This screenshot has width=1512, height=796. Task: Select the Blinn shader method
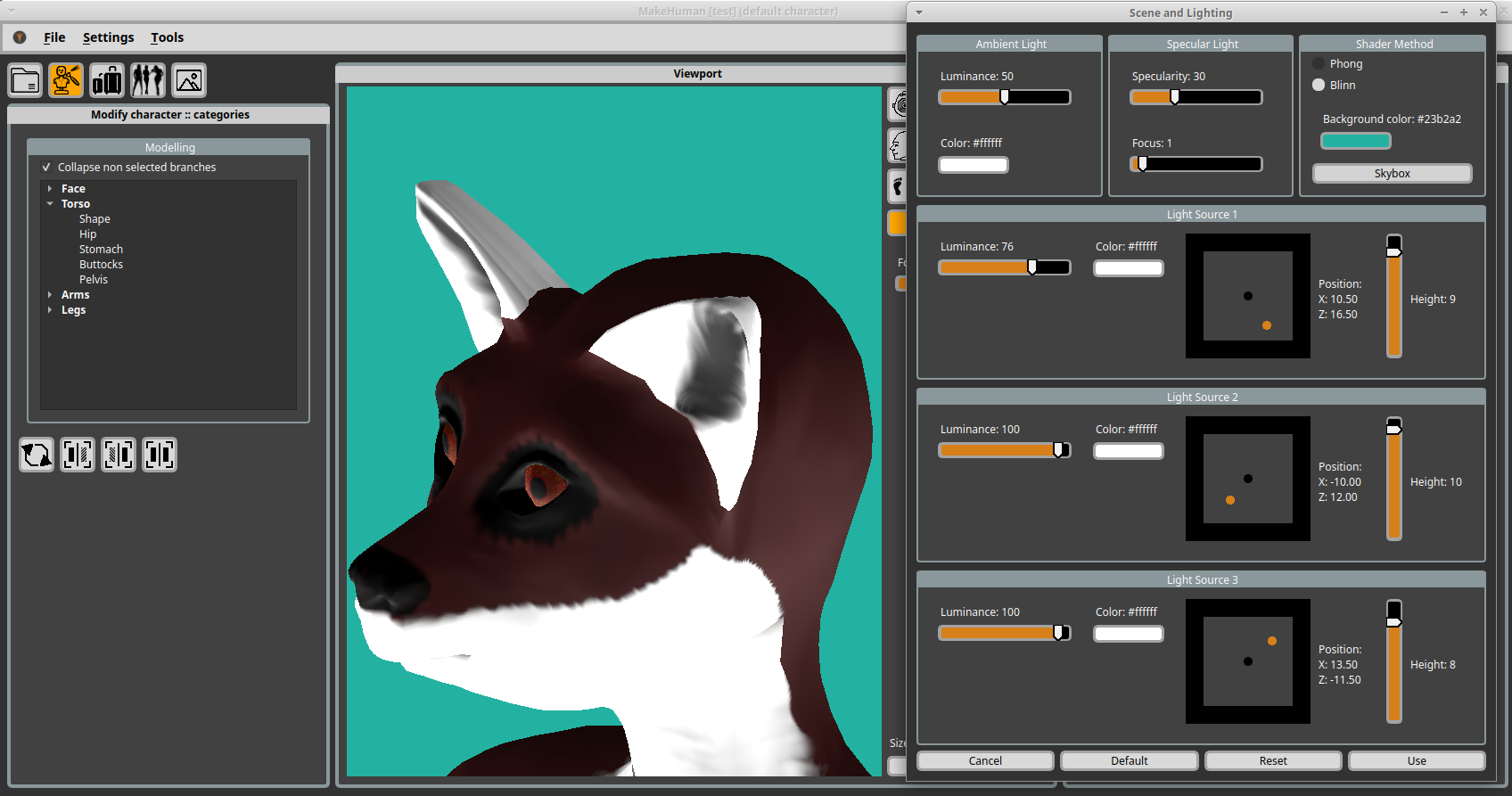1319,86
